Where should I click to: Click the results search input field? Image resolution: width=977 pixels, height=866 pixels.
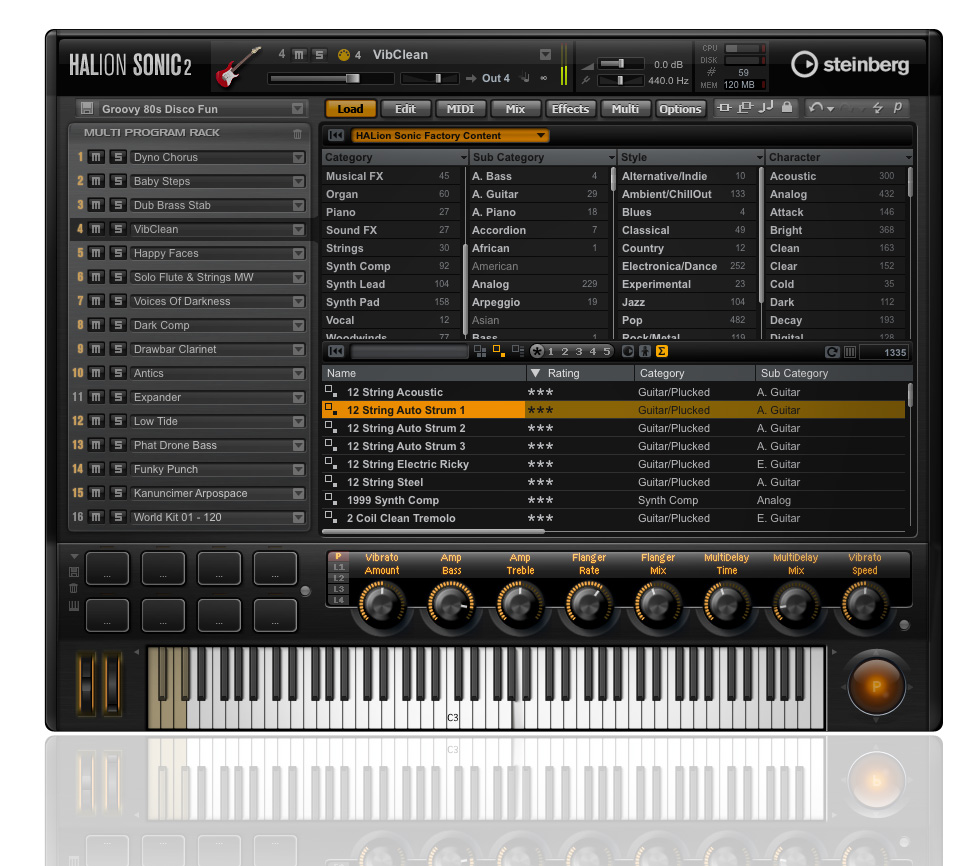409,352
